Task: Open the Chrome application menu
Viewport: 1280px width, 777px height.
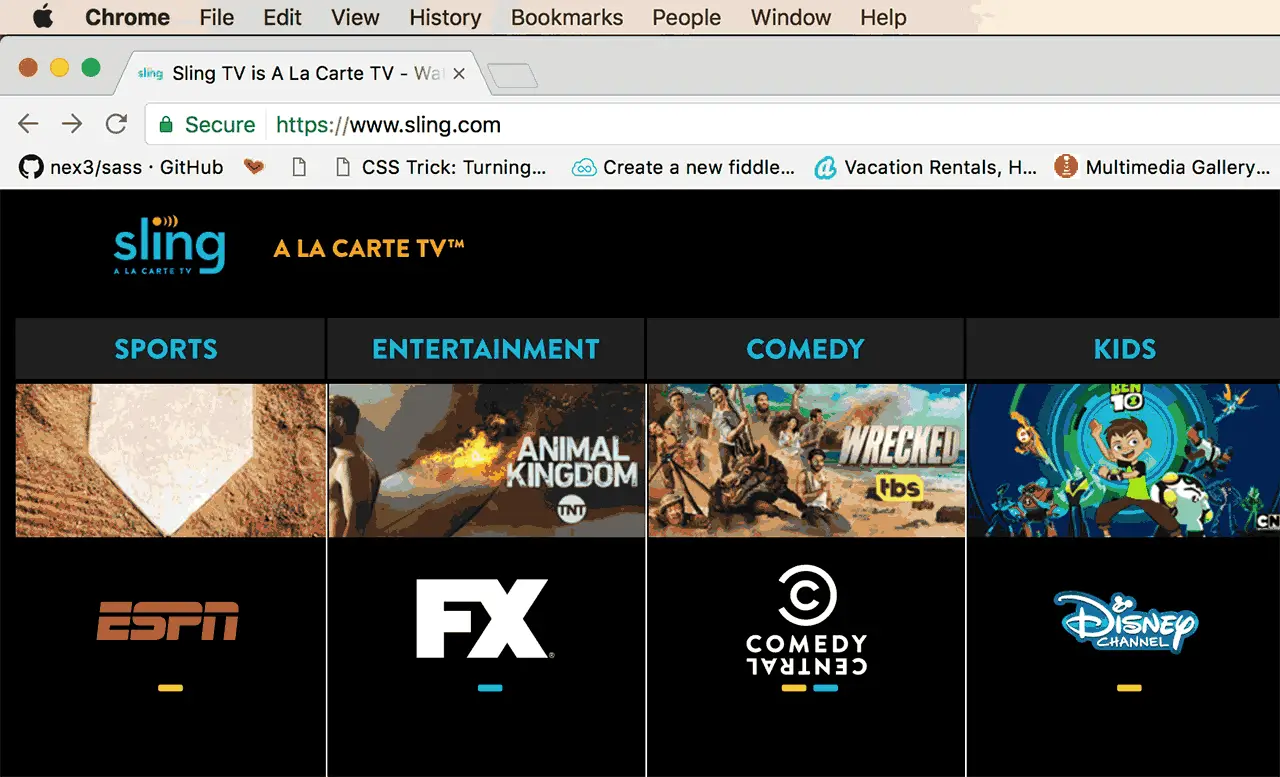Action: (x=127, y=17)
